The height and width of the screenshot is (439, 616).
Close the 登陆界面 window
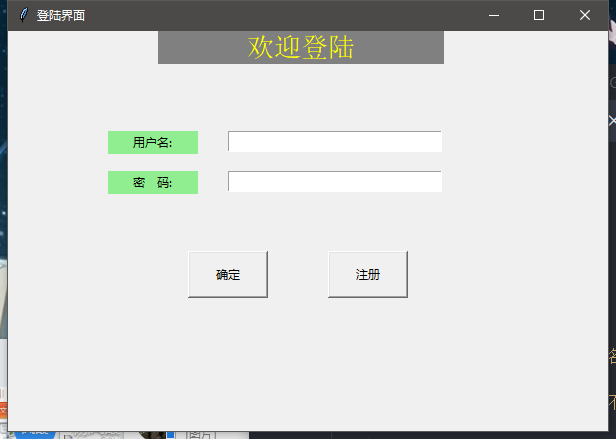pos(585,15)
